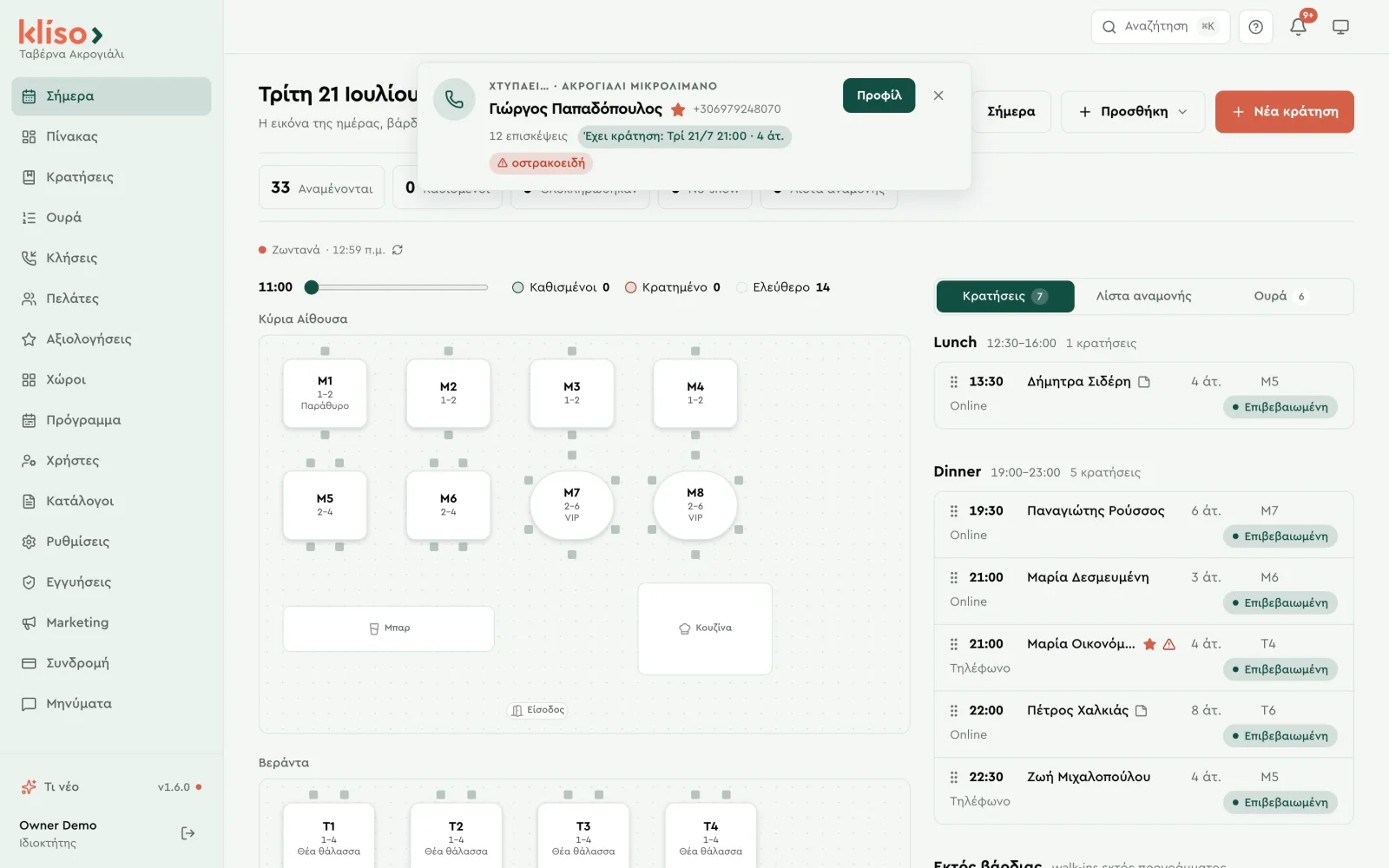Open Πρόγραμμα in the sidebar
The height and width of the screenshot is (868, 1389).
point(111,420)
